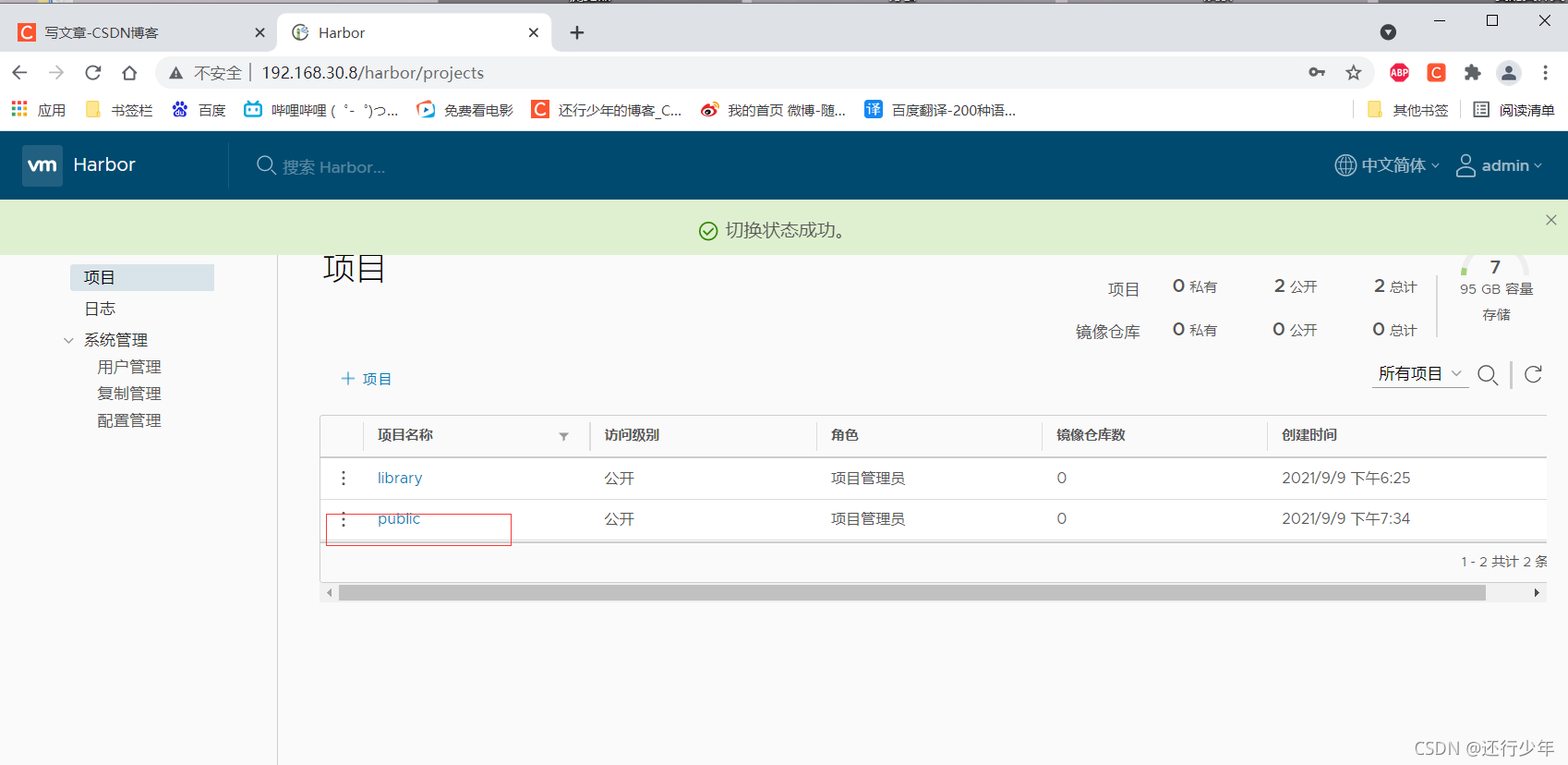Select 项目 in the sidebar
This screenshot has height=765, width=1568.
[142, 277]
